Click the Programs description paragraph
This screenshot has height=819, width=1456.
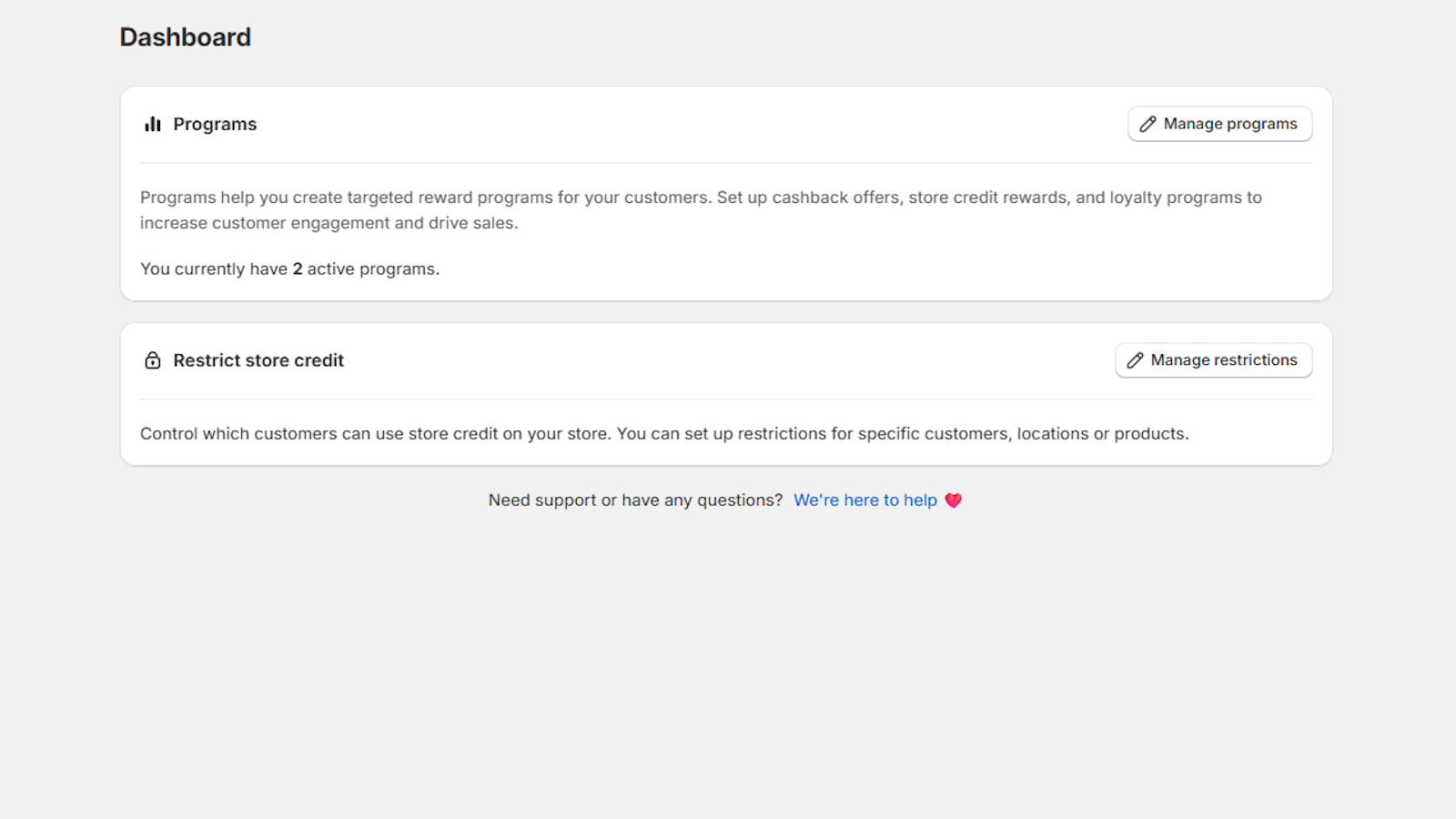(701, 210)
